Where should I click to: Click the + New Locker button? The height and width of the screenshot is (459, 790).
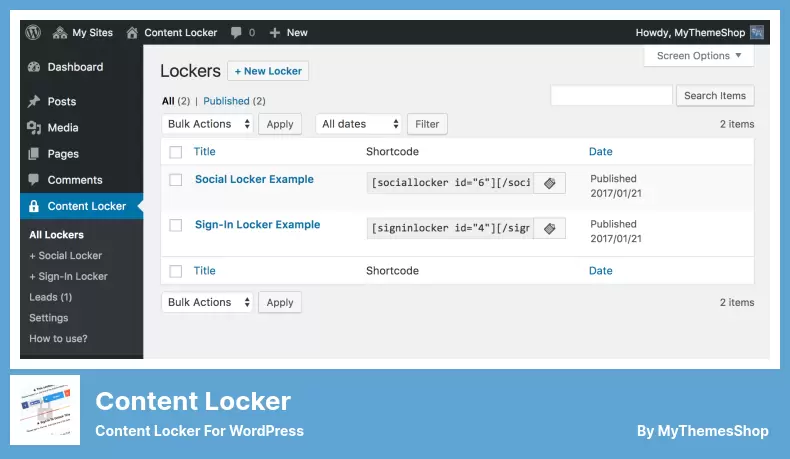268,71
